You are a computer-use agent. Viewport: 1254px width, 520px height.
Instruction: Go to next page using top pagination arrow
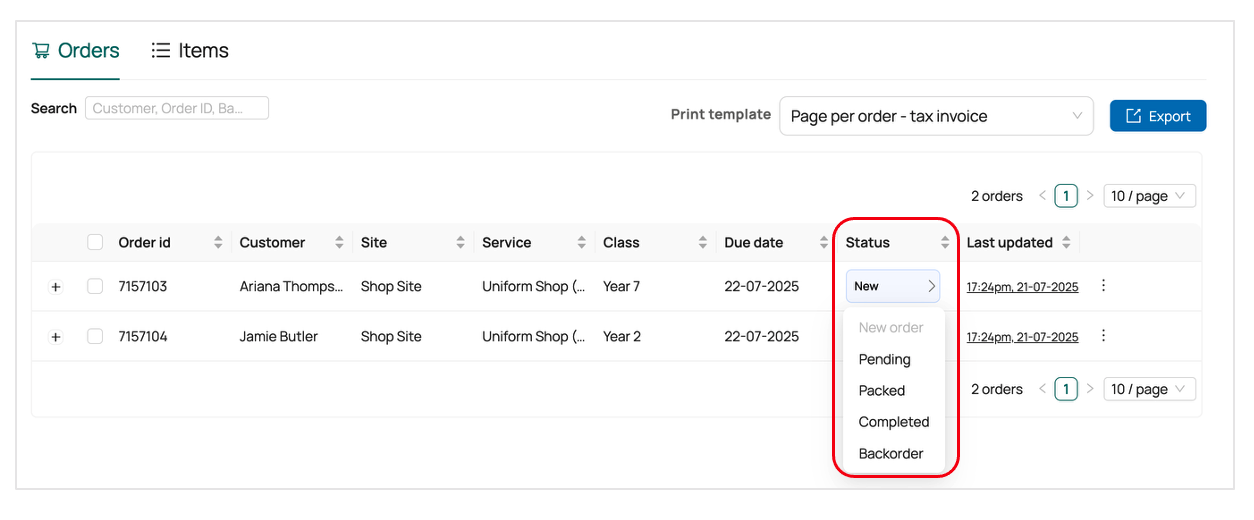tap(1090, 196)
